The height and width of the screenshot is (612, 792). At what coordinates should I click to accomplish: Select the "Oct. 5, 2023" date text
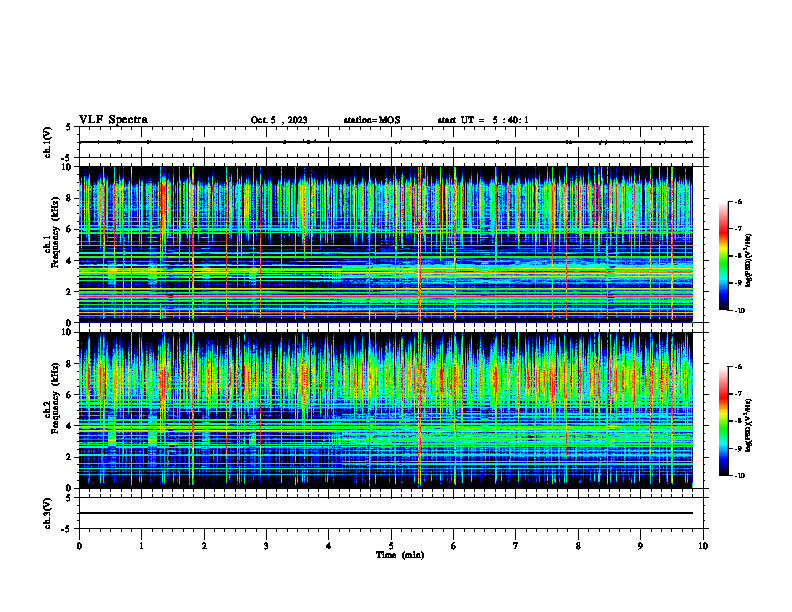tap(279, 120)
